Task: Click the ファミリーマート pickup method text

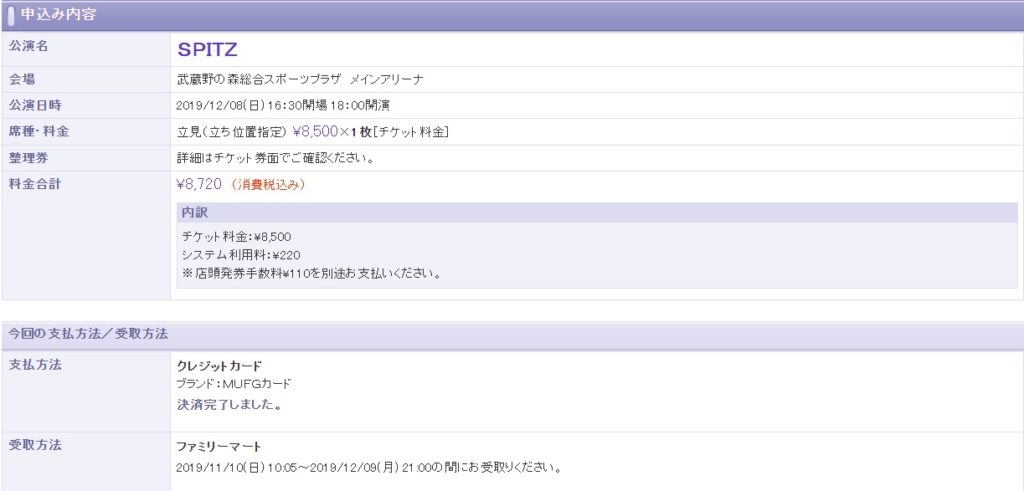Action: [x=219, y=446]
